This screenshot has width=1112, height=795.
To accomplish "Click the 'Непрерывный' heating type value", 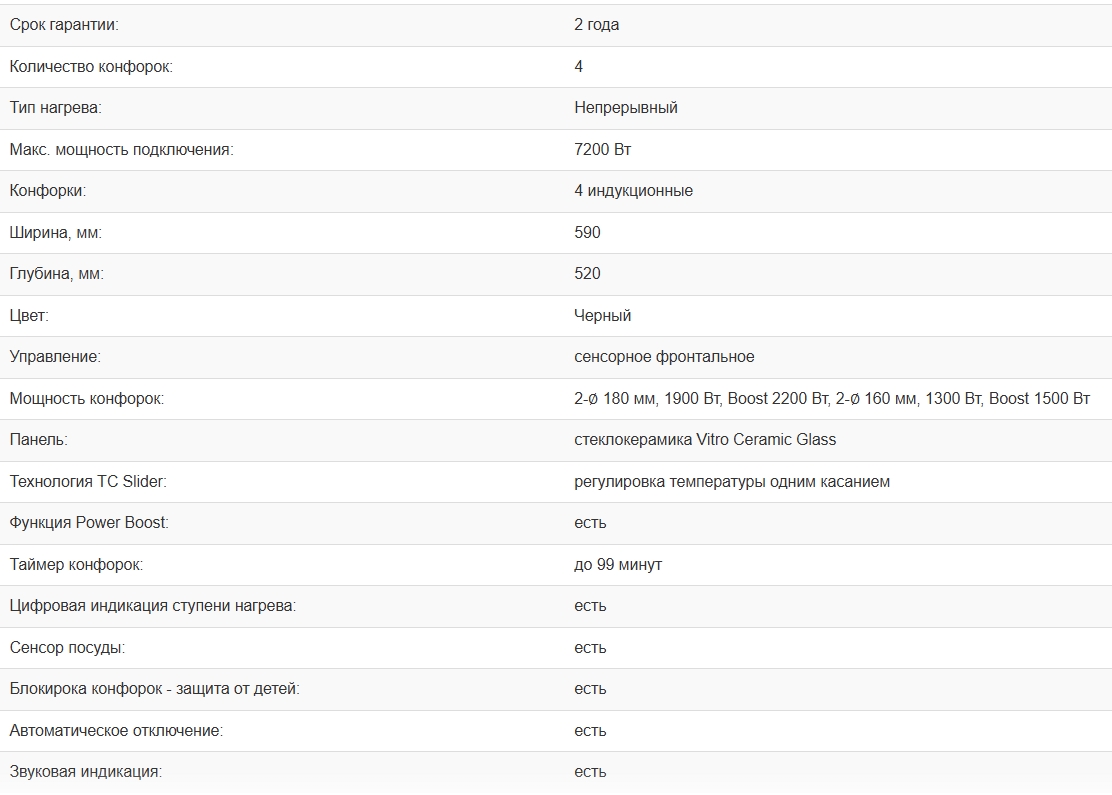I will (x=625, y=108).
